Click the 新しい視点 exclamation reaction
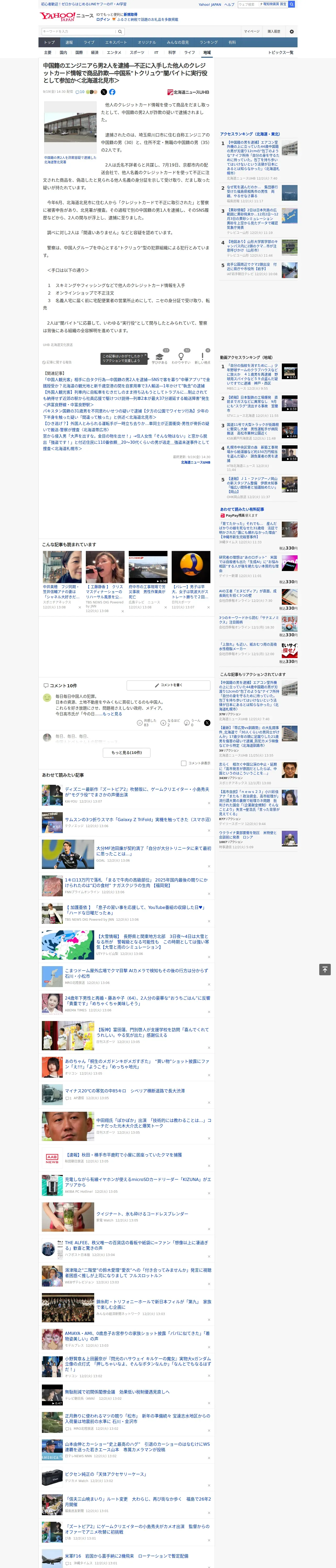Viewport: 336px width, 1568px height. coord(203,357)
